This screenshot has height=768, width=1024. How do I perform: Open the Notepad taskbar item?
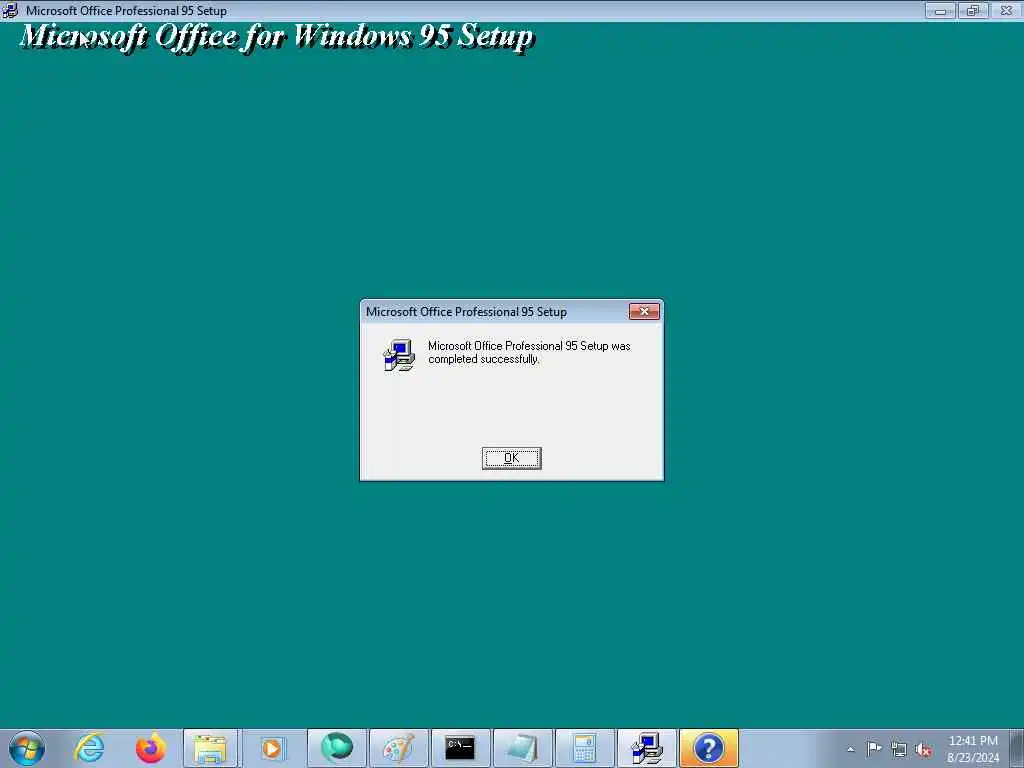tap(522, 748)
